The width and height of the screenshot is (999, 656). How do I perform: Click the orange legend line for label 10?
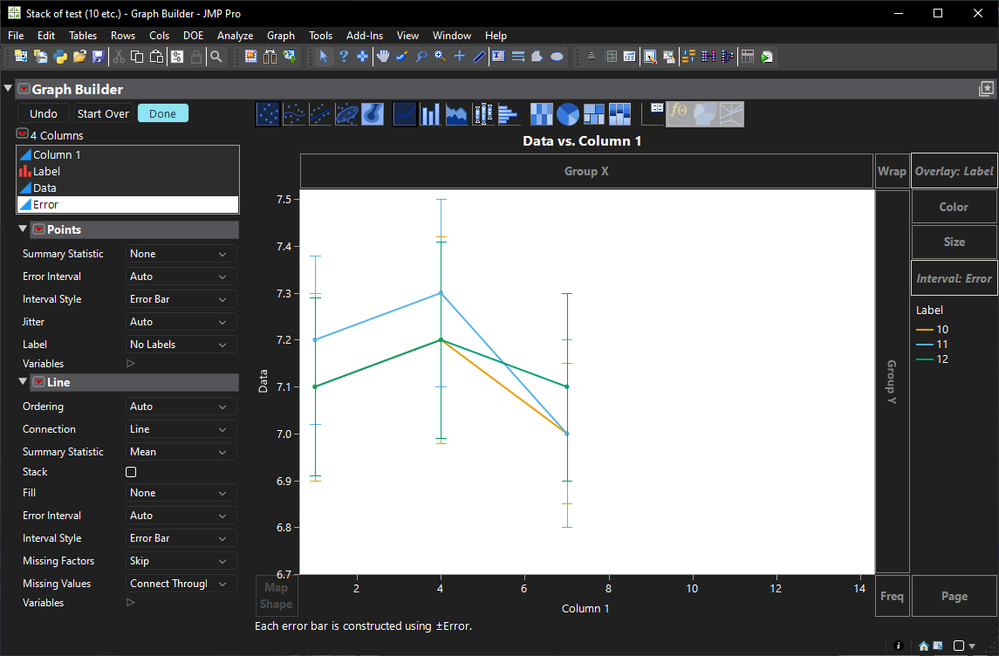pos(925,330)
